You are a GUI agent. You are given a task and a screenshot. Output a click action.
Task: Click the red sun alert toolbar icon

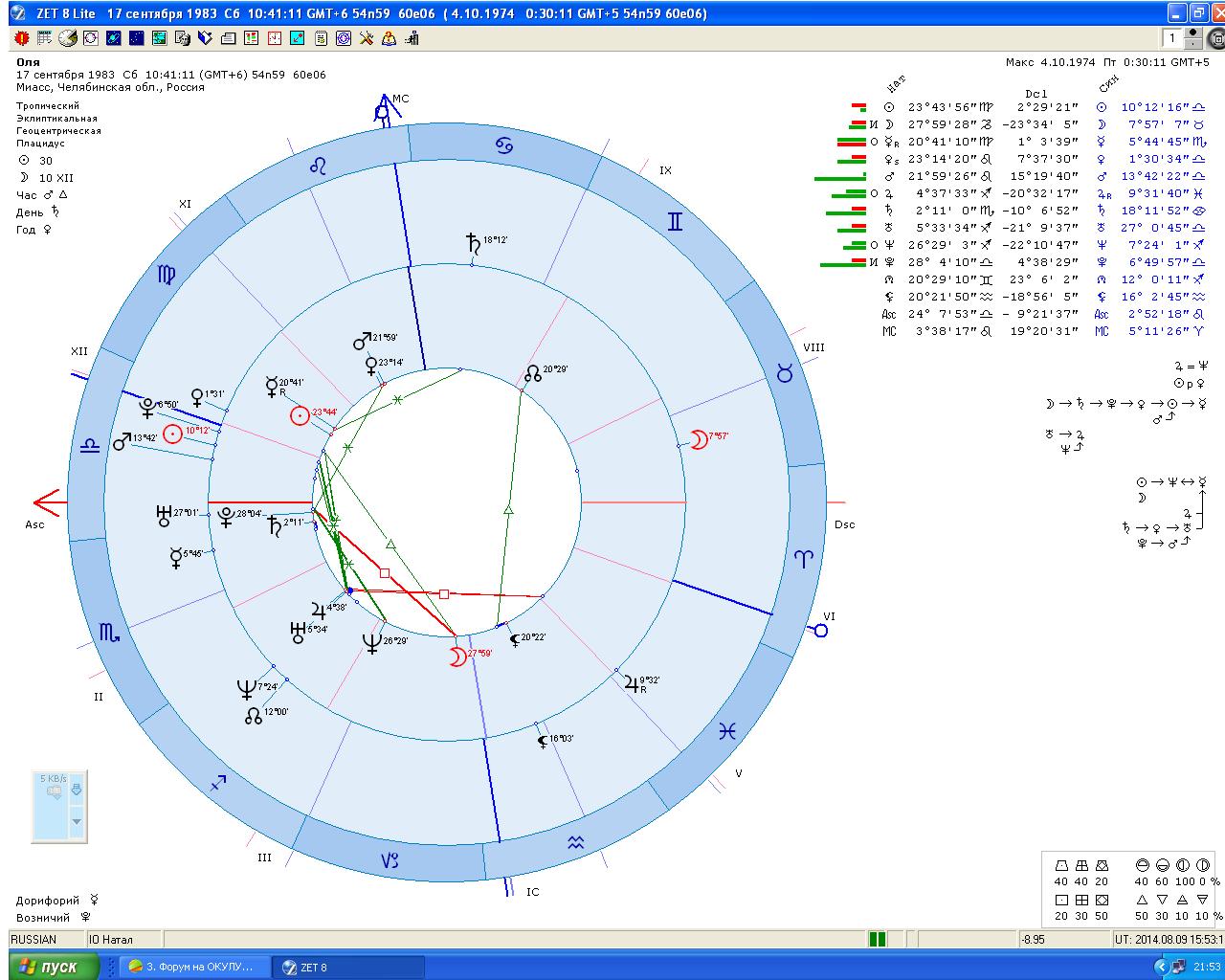click(21, 38)
